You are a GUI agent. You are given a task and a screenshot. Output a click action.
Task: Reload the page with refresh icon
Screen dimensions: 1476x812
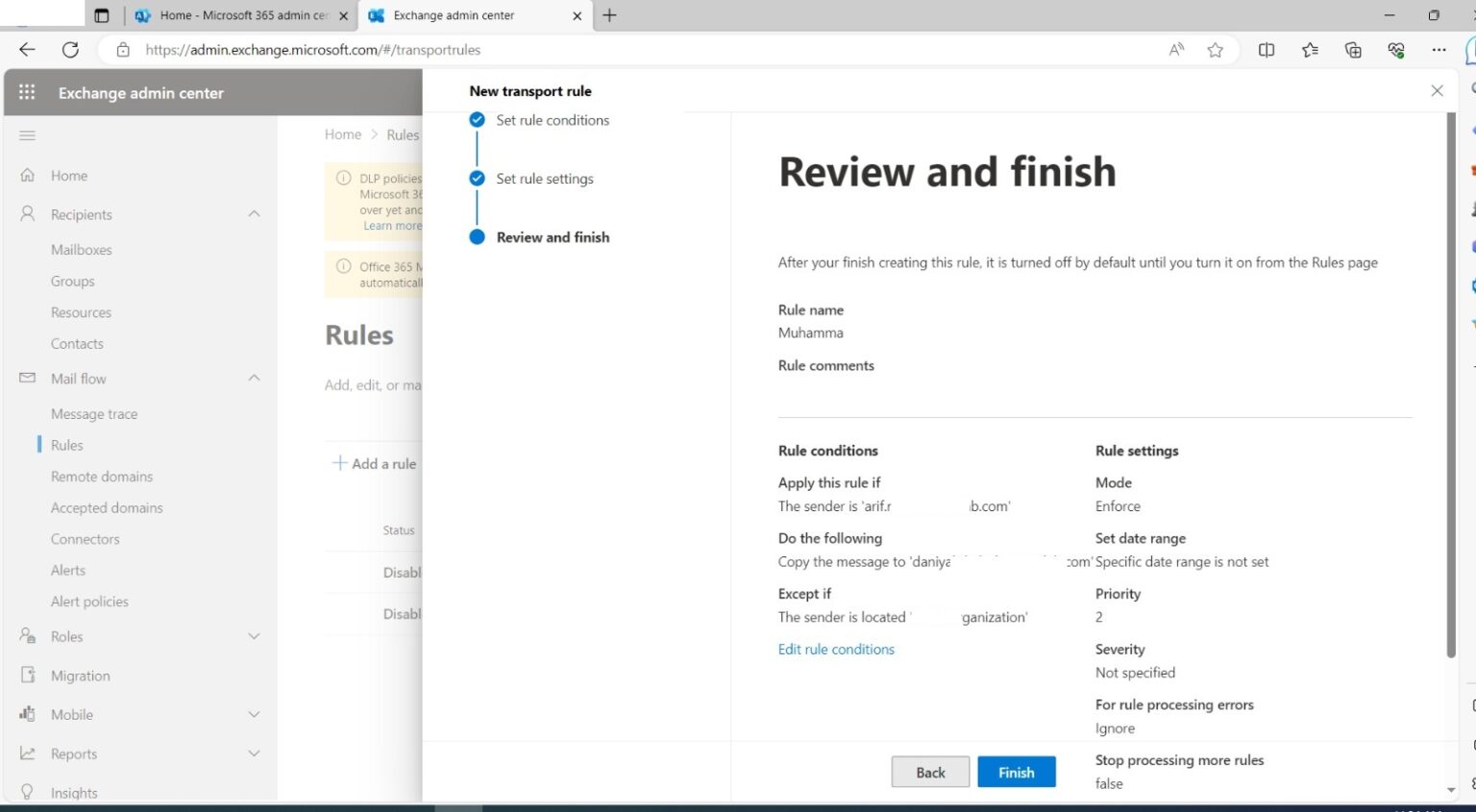[x=70, y=49]
